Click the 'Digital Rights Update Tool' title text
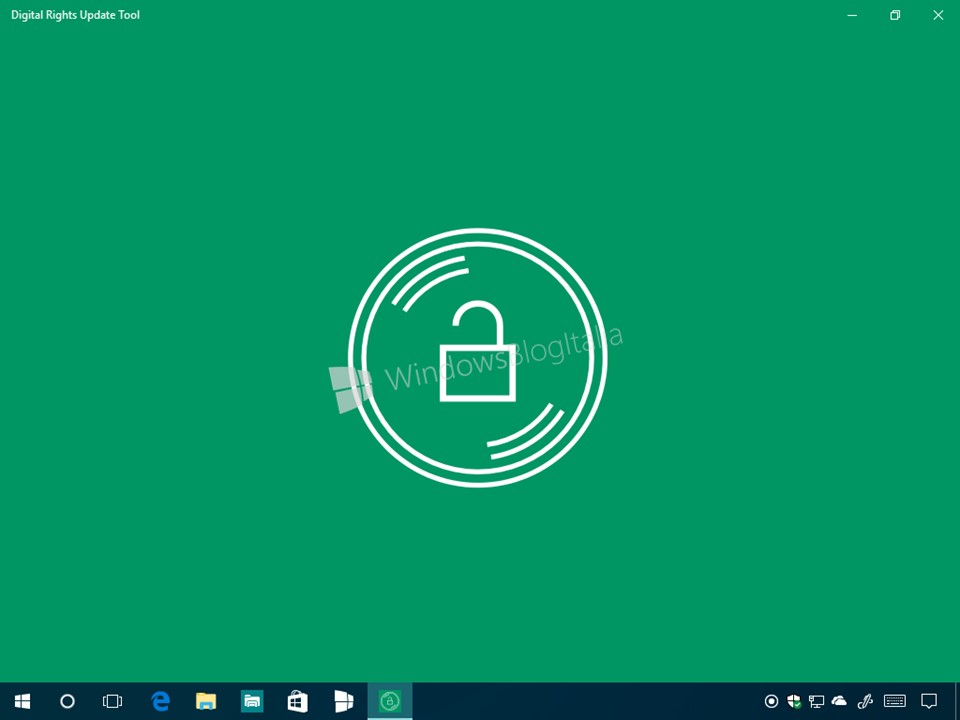The width and height of the screenshot is (960, 720). pyautogui.click(x=75, y=15)
